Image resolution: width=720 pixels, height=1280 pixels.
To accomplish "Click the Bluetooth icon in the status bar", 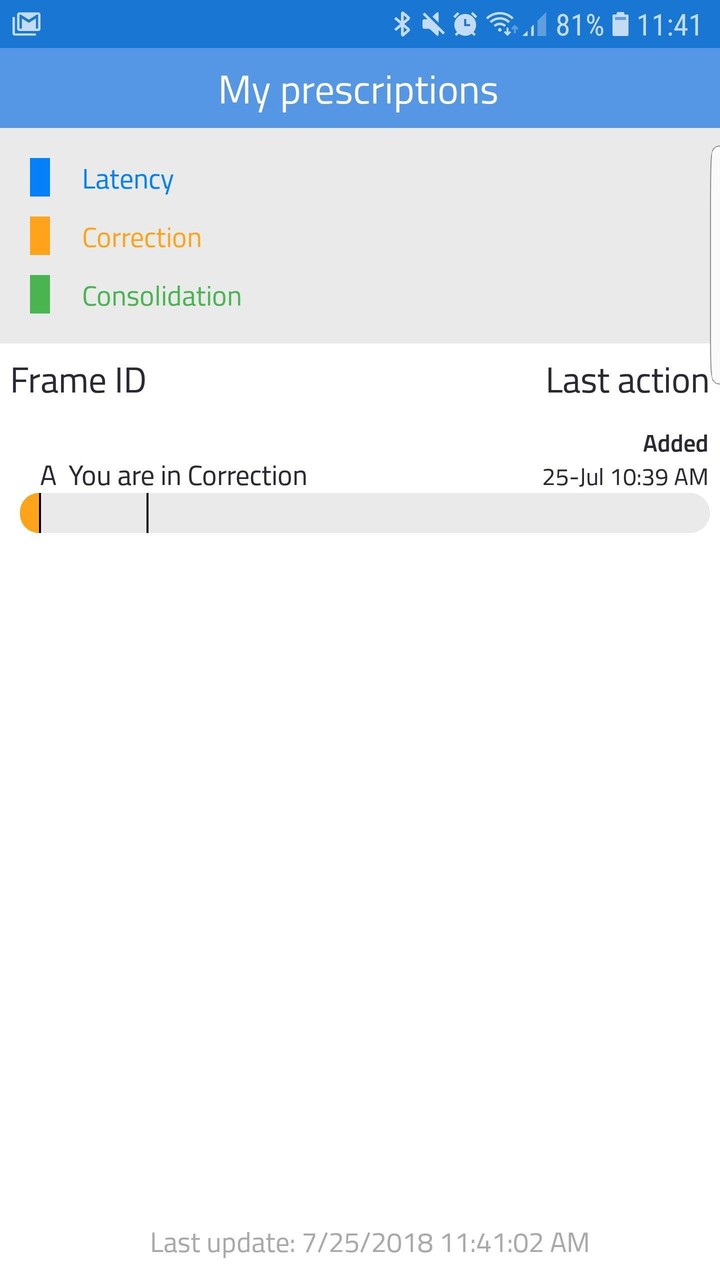I will pos(404,24).
